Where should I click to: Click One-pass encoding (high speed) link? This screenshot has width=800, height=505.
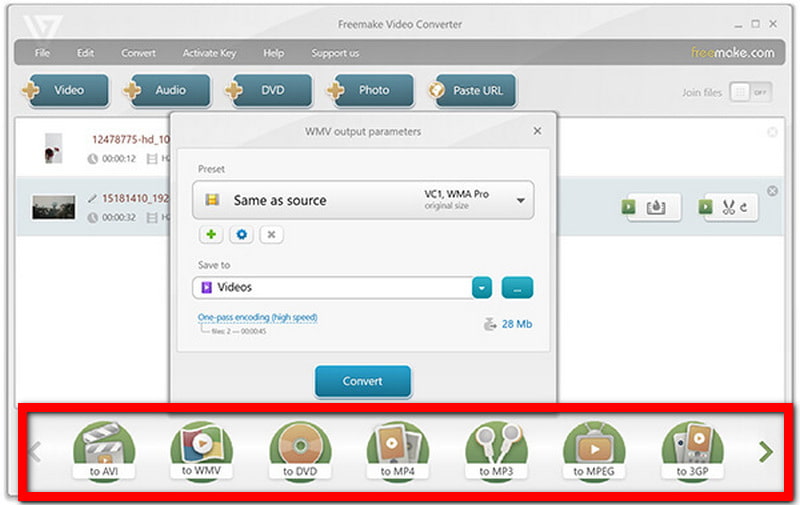[x=258, y=317]
